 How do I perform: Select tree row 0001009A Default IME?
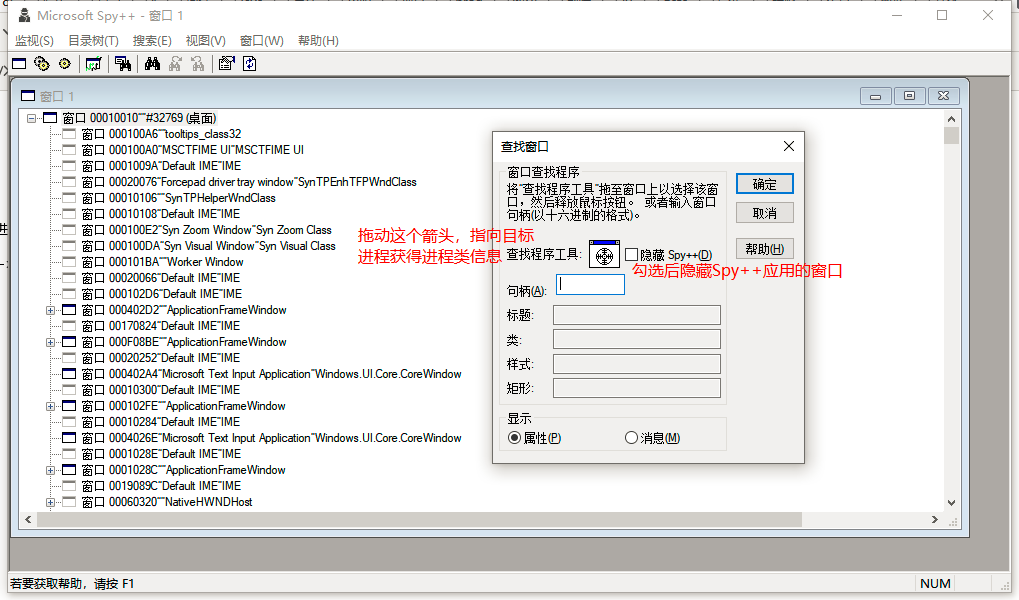[x=161, y=166]
